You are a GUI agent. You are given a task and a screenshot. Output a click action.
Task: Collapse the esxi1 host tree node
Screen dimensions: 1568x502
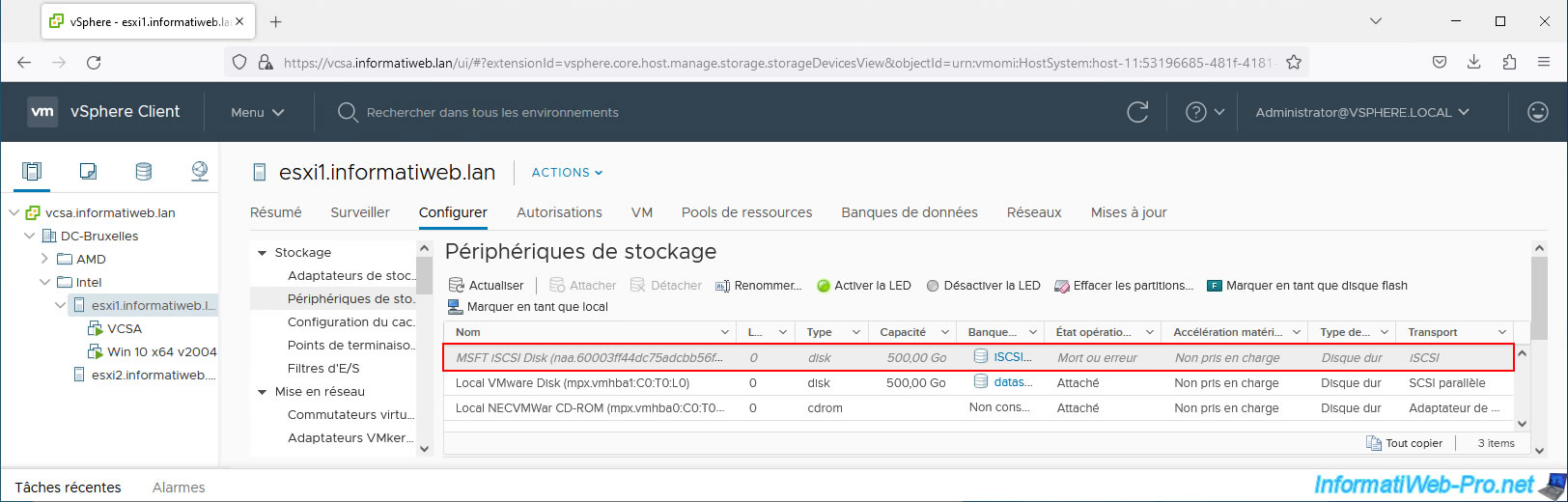[60, 305]
